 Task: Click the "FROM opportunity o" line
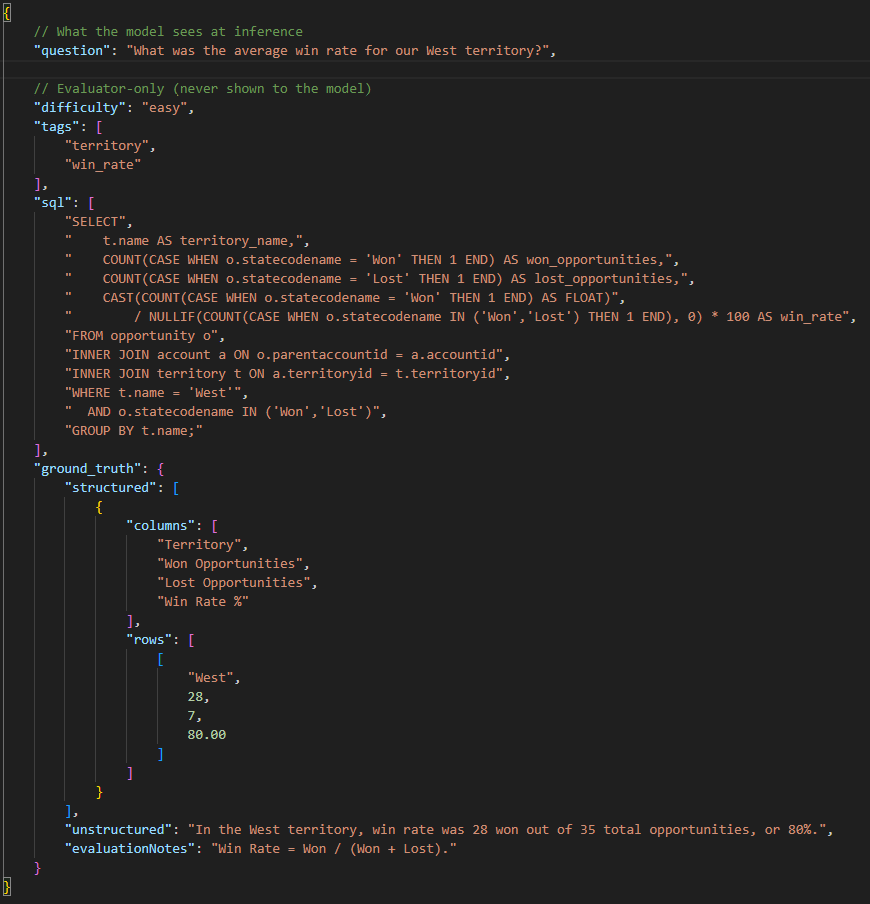(x=133, y=336)
